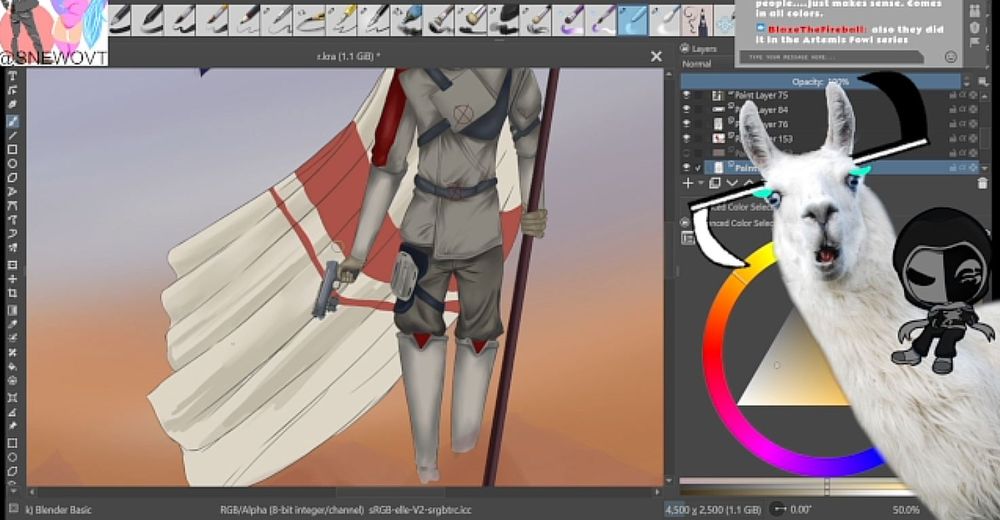Choose the yellow ink pen brush preset
Viewport: 1000px width, 520px height.
[x=341, y=20]
